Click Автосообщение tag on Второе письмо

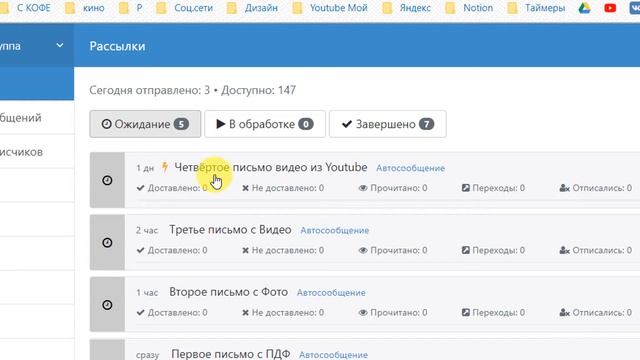(331, 293)
